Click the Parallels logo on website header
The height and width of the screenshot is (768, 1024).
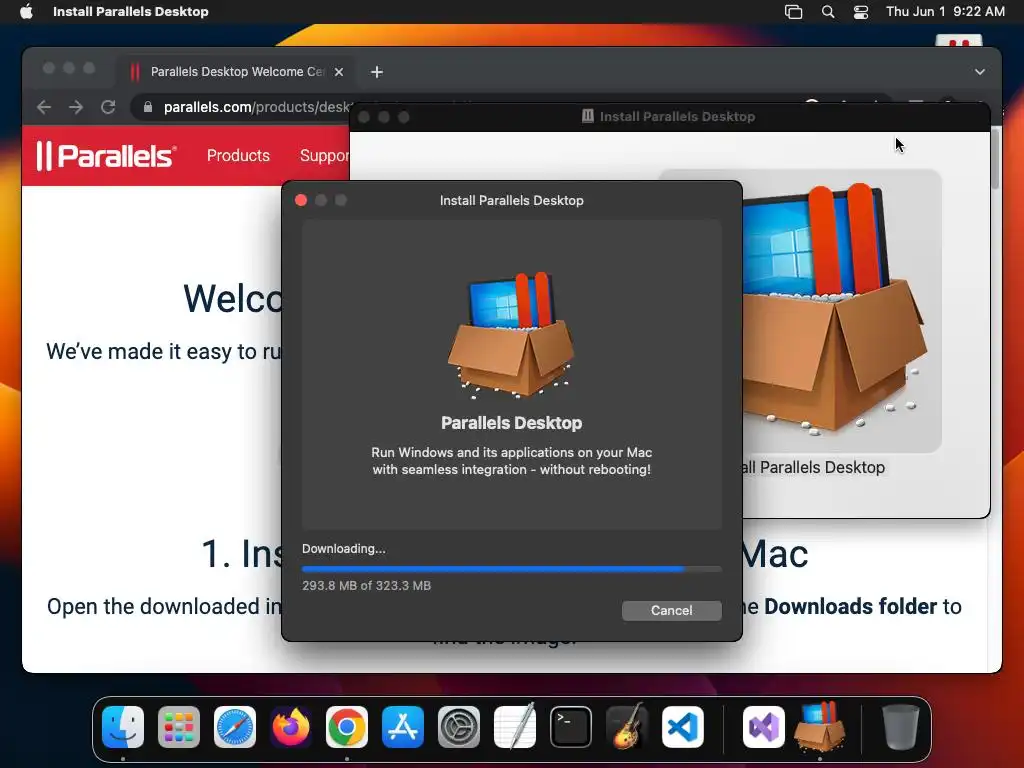(106, 155)
